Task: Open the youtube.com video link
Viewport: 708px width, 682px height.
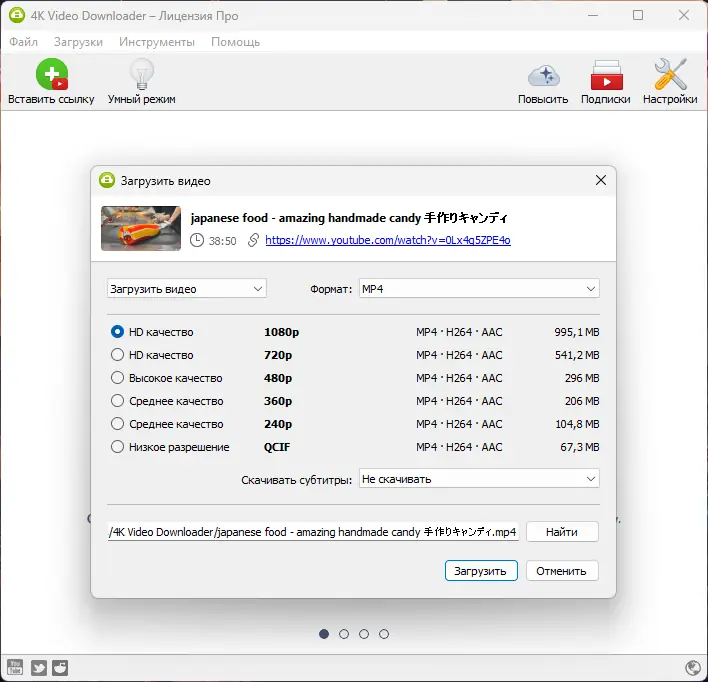Action: pyautogui.click(x=388, y=240)
